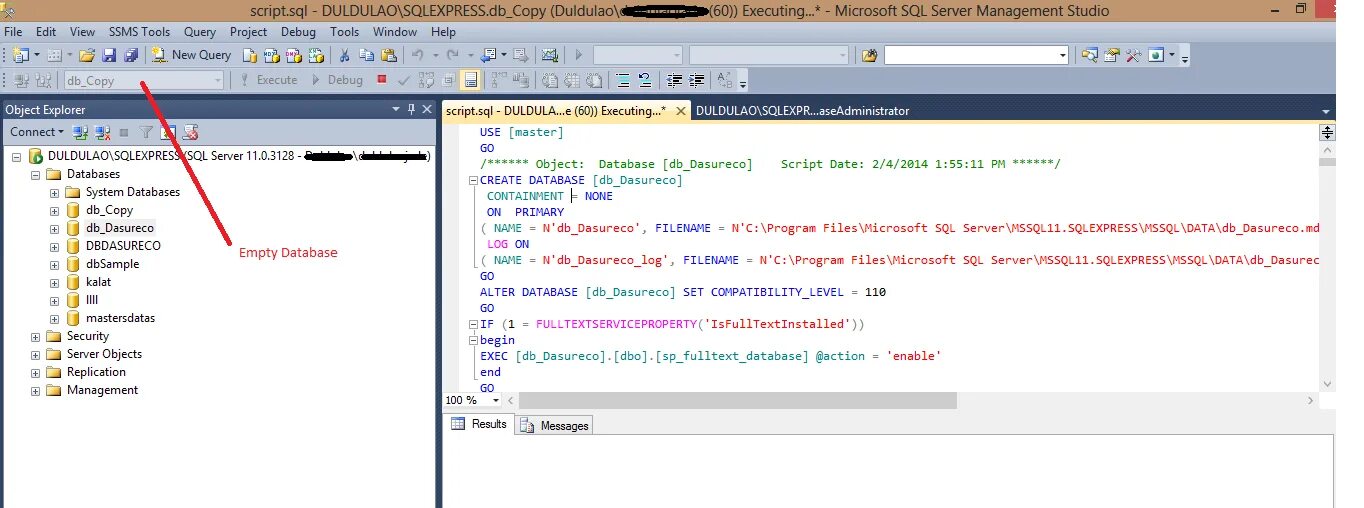1364x508 pixels.
Task: Open the Window menu
Action: [395, 32]
